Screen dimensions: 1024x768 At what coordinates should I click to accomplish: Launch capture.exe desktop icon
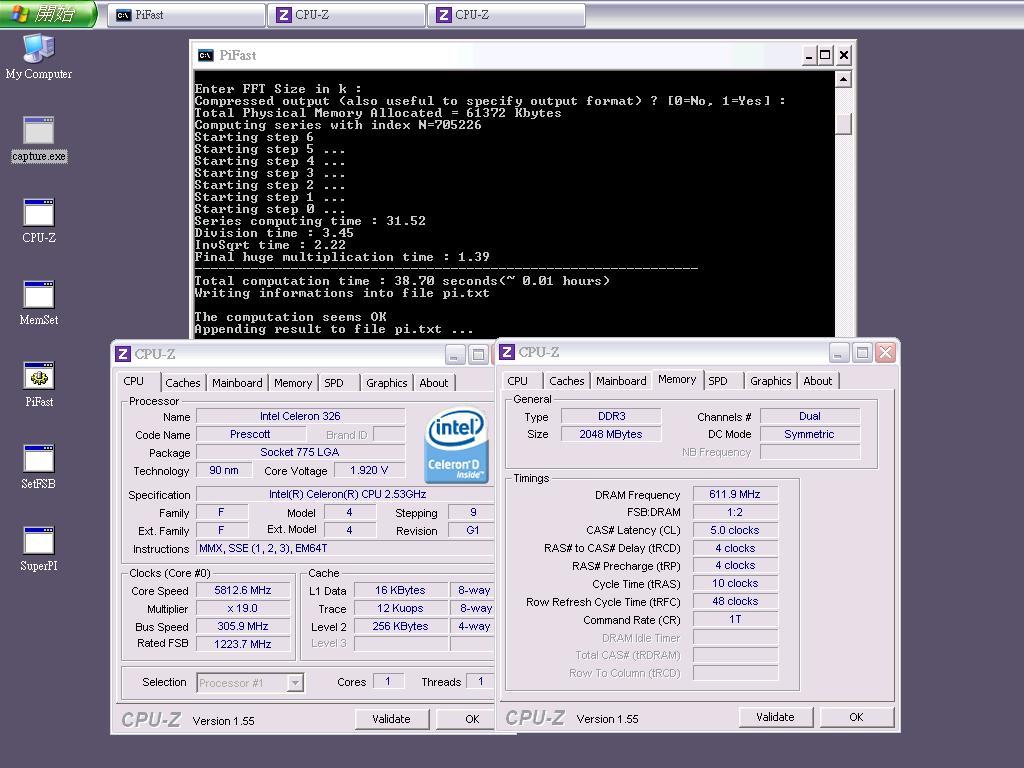39,139
